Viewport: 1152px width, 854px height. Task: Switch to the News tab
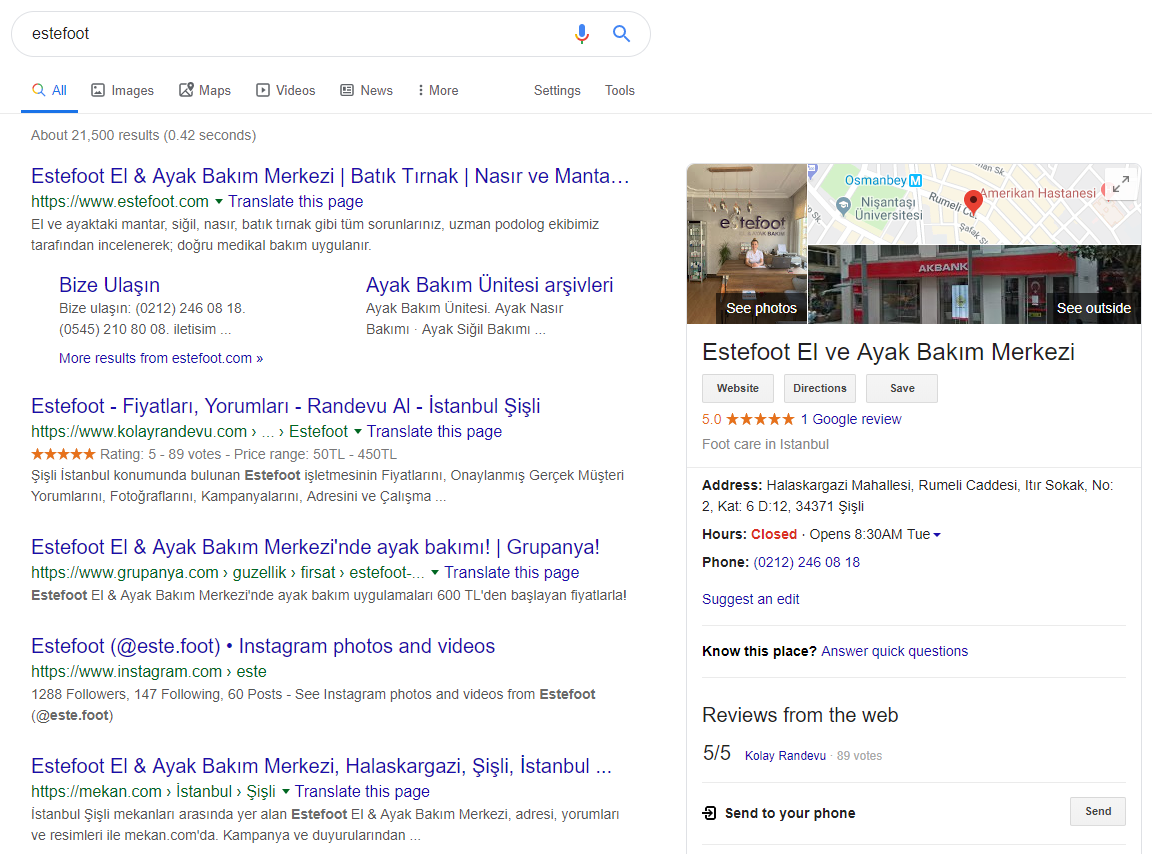[367, 90]
